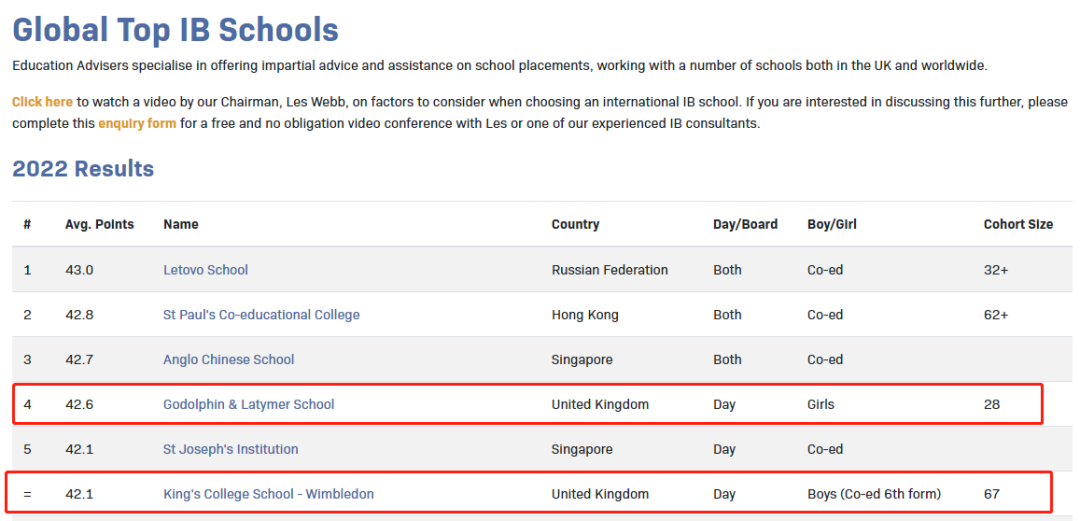The width and height of the screenshot is (1080, 521).
Task: Open Anglo Chinese School link
Action: point(229,359)
